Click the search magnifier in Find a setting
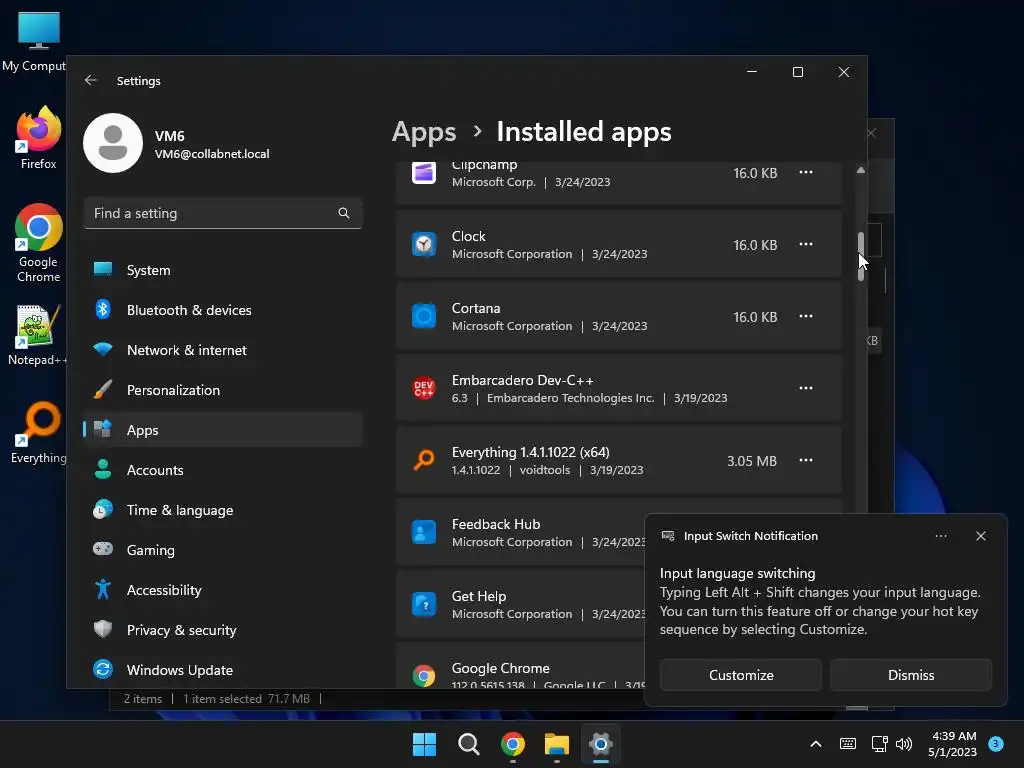Image resolution: width=1024 pixels, height=768 pixels. (344, 213)
